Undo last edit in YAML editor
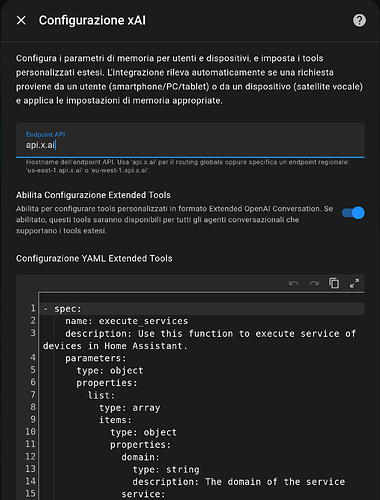380x500 pixels. tap(294, 283)
